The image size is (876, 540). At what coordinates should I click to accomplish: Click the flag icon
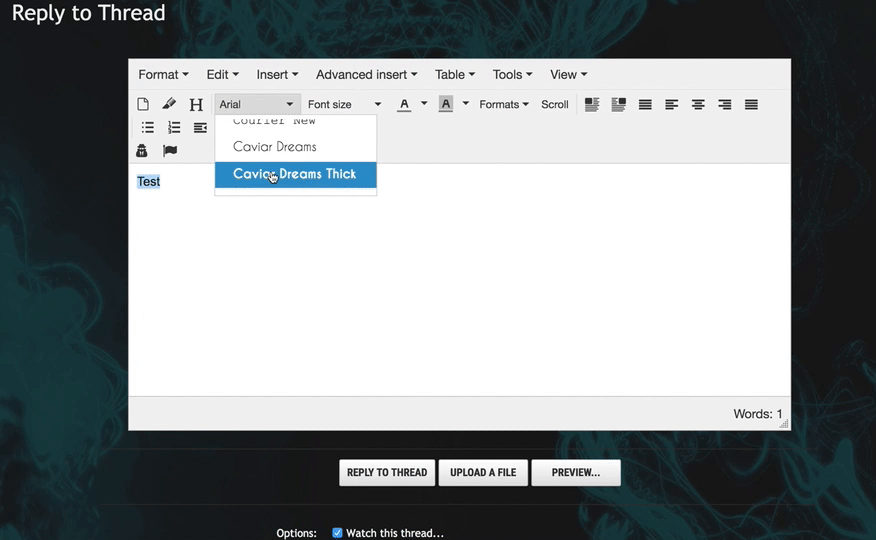pos(170,150)
